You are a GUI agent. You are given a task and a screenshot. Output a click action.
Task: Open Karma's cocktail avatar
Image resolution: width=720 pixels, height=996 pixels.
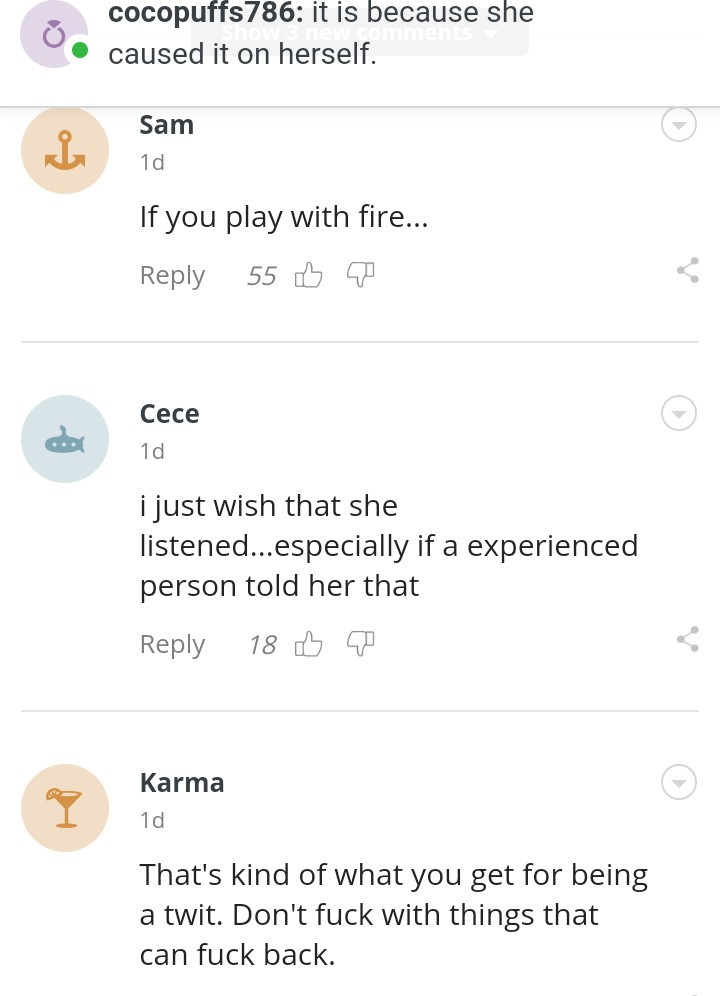pyautogui.click(x=65, y=808)
